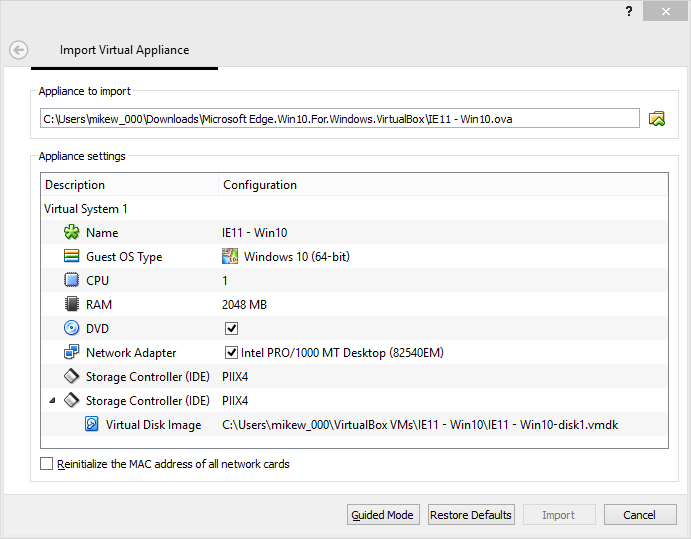Click the appliance file path input field
Viewport: 691px width, 539px height.
[x=339, y=118]
